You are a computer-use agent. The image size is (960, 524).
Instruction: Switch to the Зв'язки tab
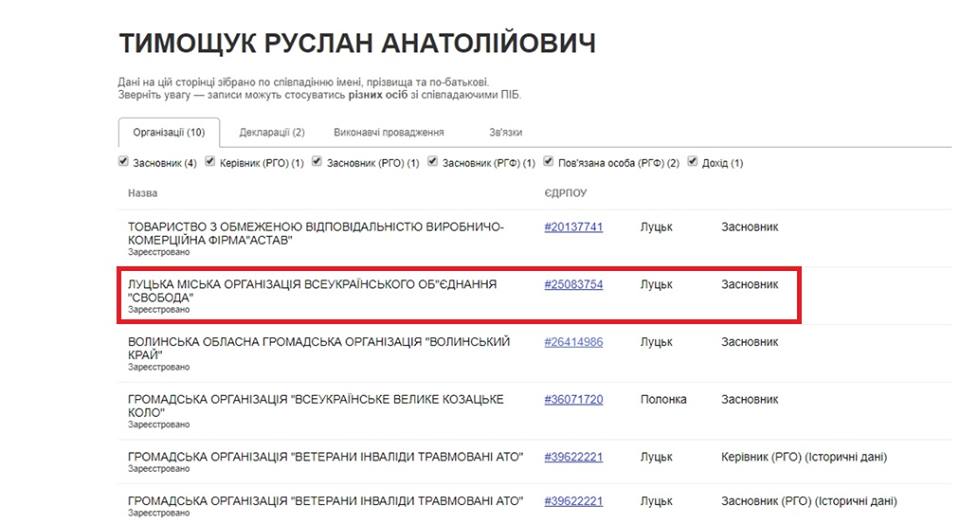click(x=504, y=132)
